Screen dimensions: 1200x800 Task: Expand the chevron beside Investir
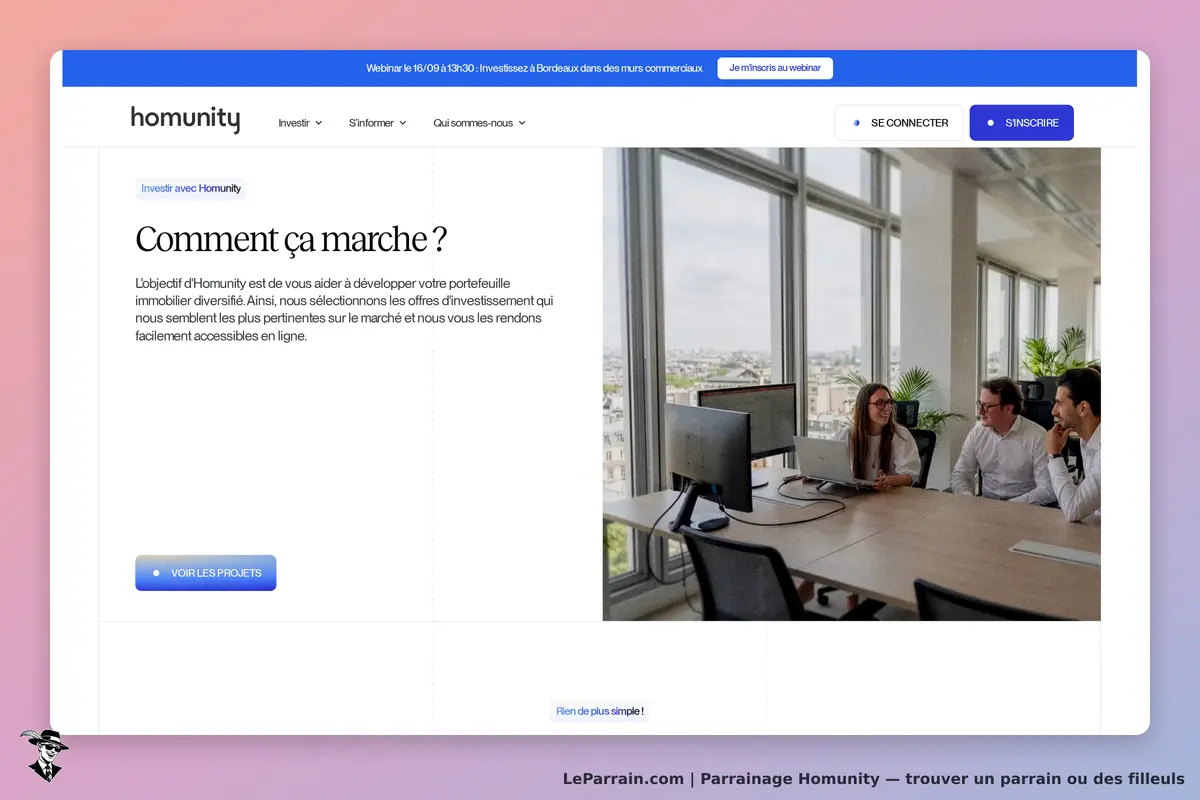(319, 123)
